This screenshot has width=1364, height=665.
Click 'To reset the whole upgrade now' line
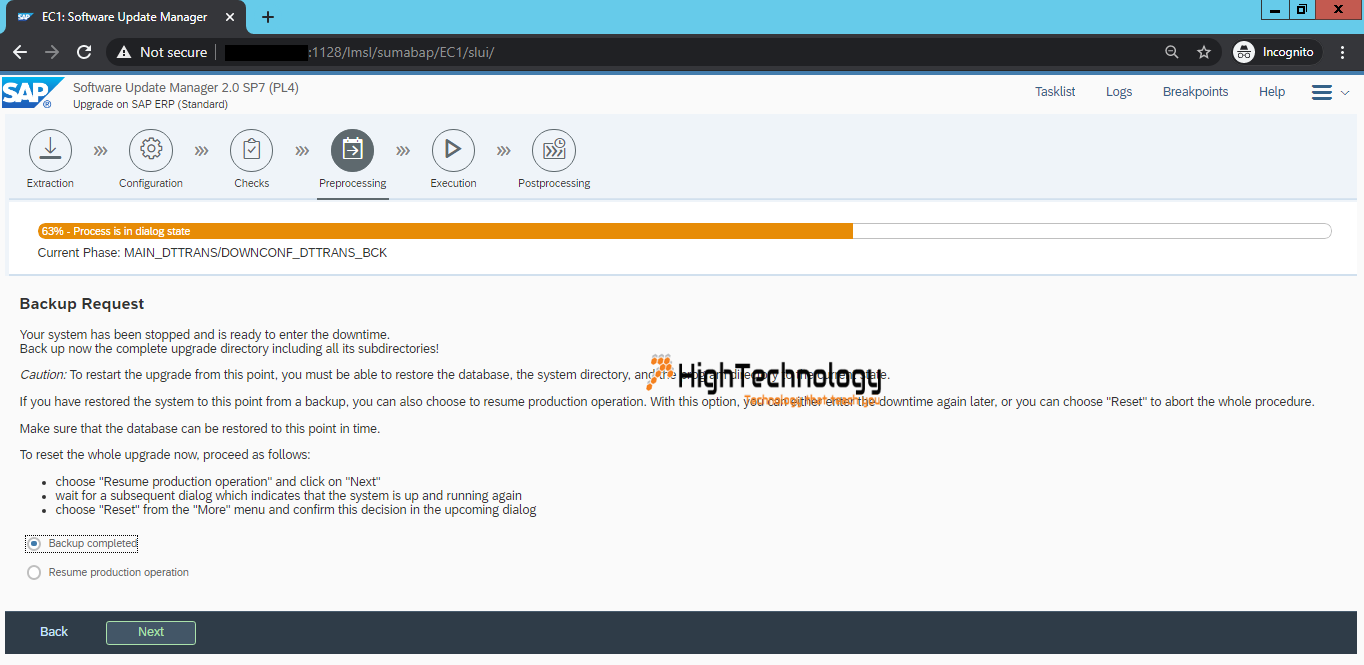tap(165, 455)
